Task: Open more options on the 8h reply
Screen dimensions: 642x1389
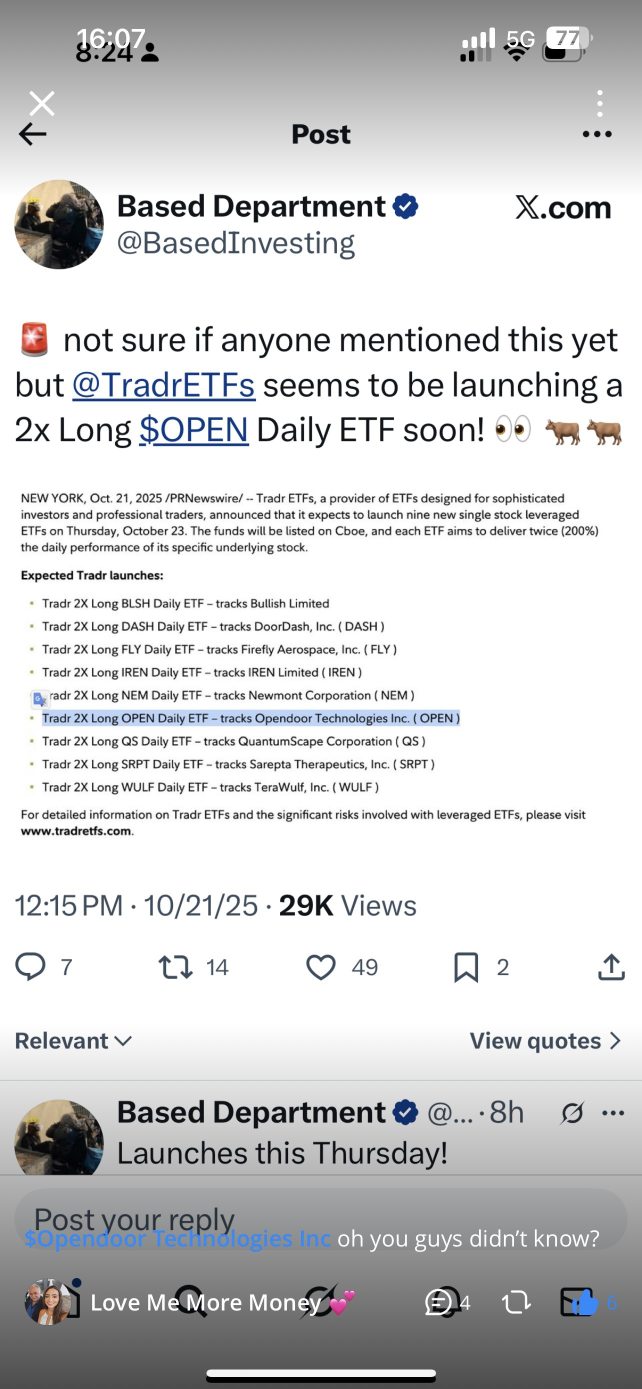Action: click(612, 1113)
